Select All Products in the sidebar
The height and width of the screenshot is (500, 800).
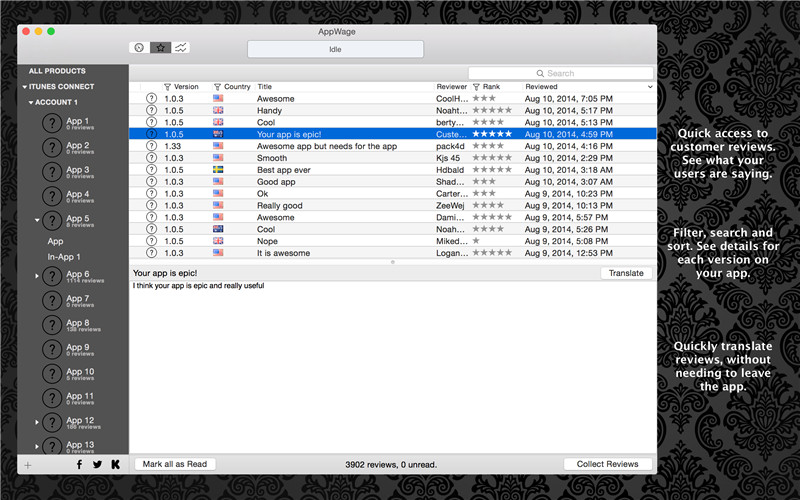tap(57, 71)
